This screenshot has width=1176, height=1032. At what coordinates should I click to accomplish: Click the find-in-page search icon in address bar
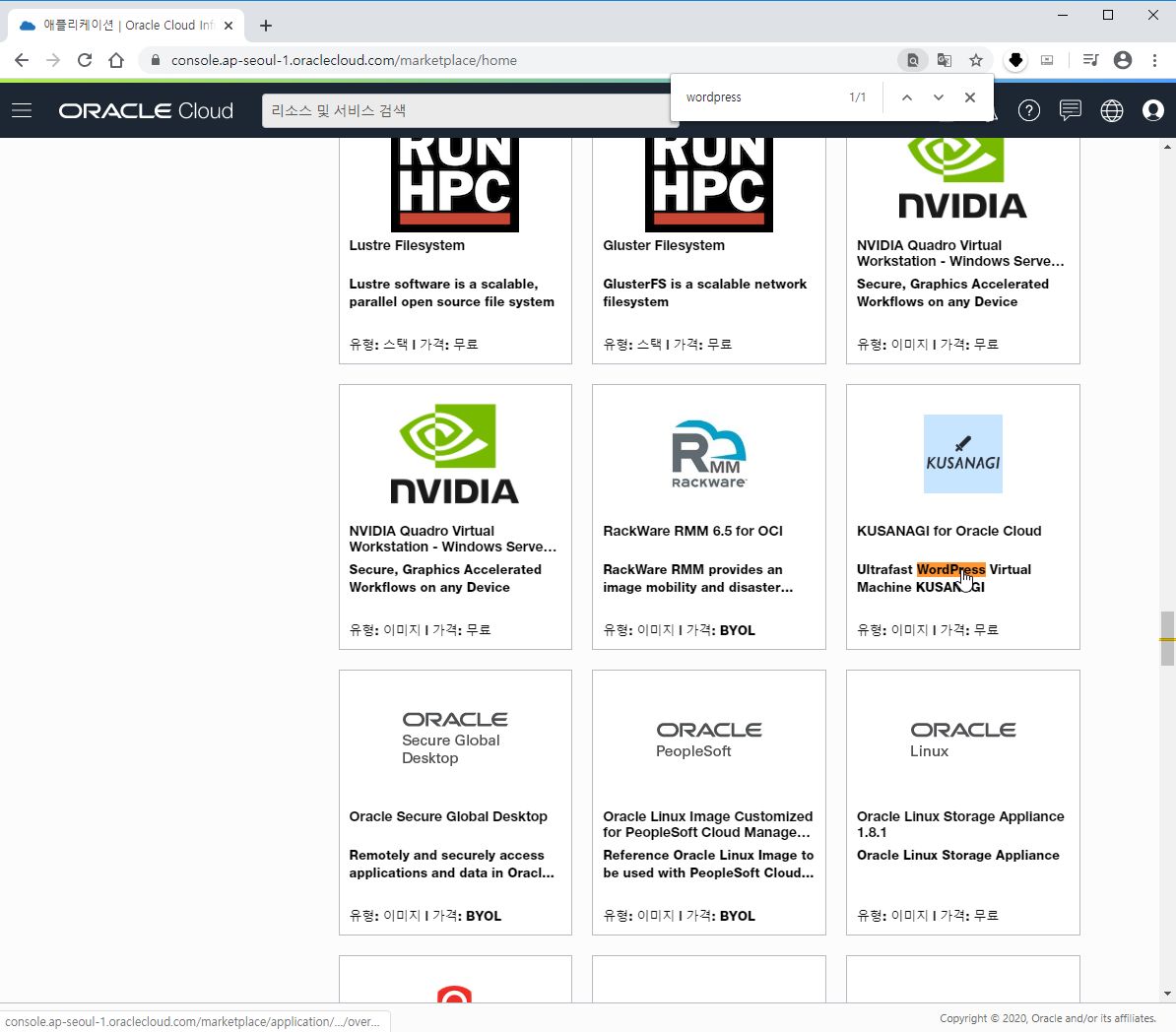click(x=913, y=60)
